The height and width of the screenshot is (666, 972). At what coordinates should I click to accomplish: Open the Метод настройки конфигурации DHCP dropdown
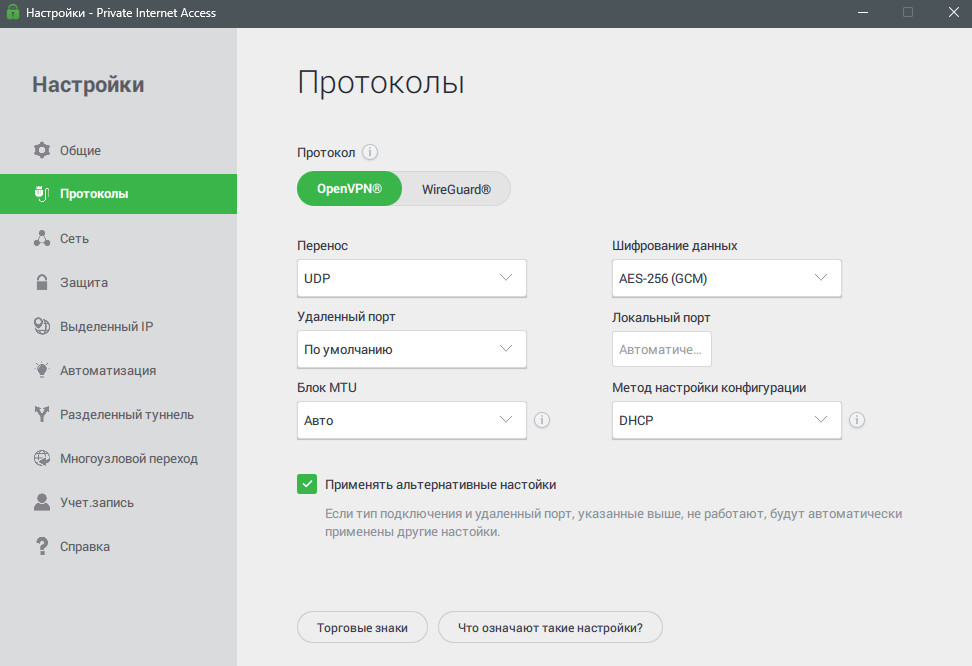pos(727,420)
